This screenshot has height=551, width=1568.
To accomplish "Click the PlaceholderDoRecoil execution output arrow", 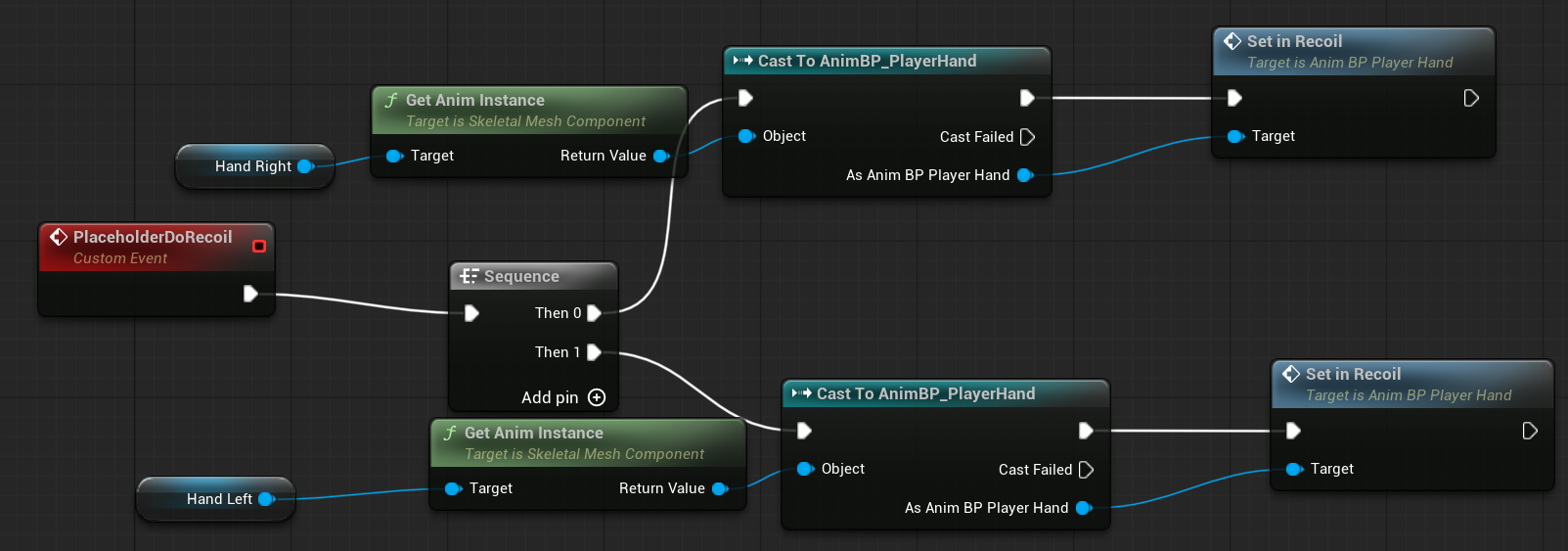I will coord(250,294).
